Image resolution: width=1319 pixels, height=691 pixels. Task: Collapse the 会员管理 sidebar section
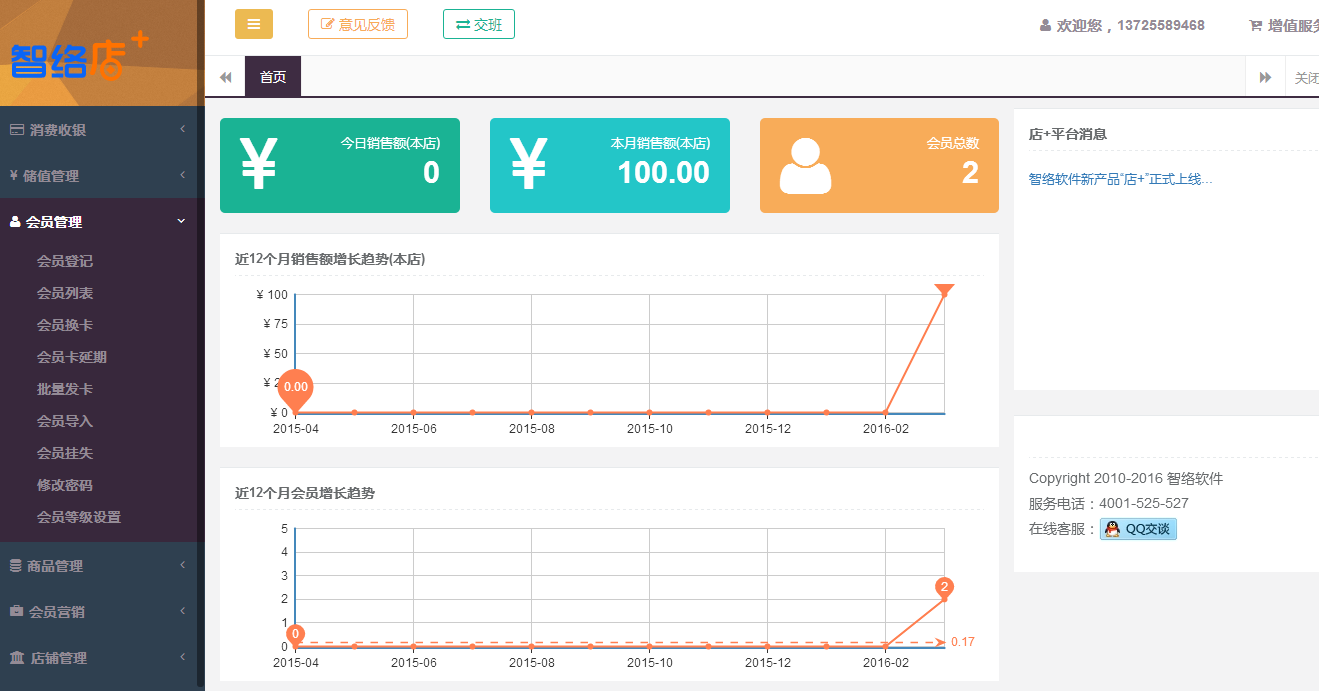click(x=100, y=222)
